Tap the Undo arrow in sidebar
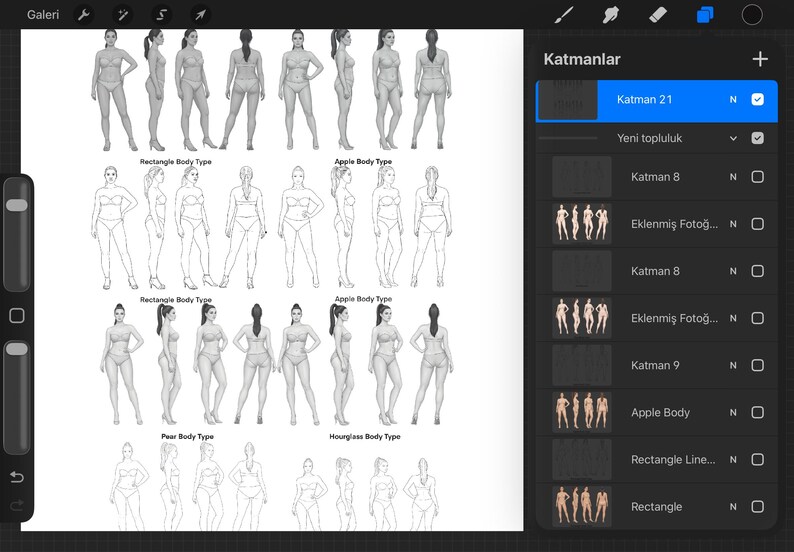794x552 pixels. point(17,477)
